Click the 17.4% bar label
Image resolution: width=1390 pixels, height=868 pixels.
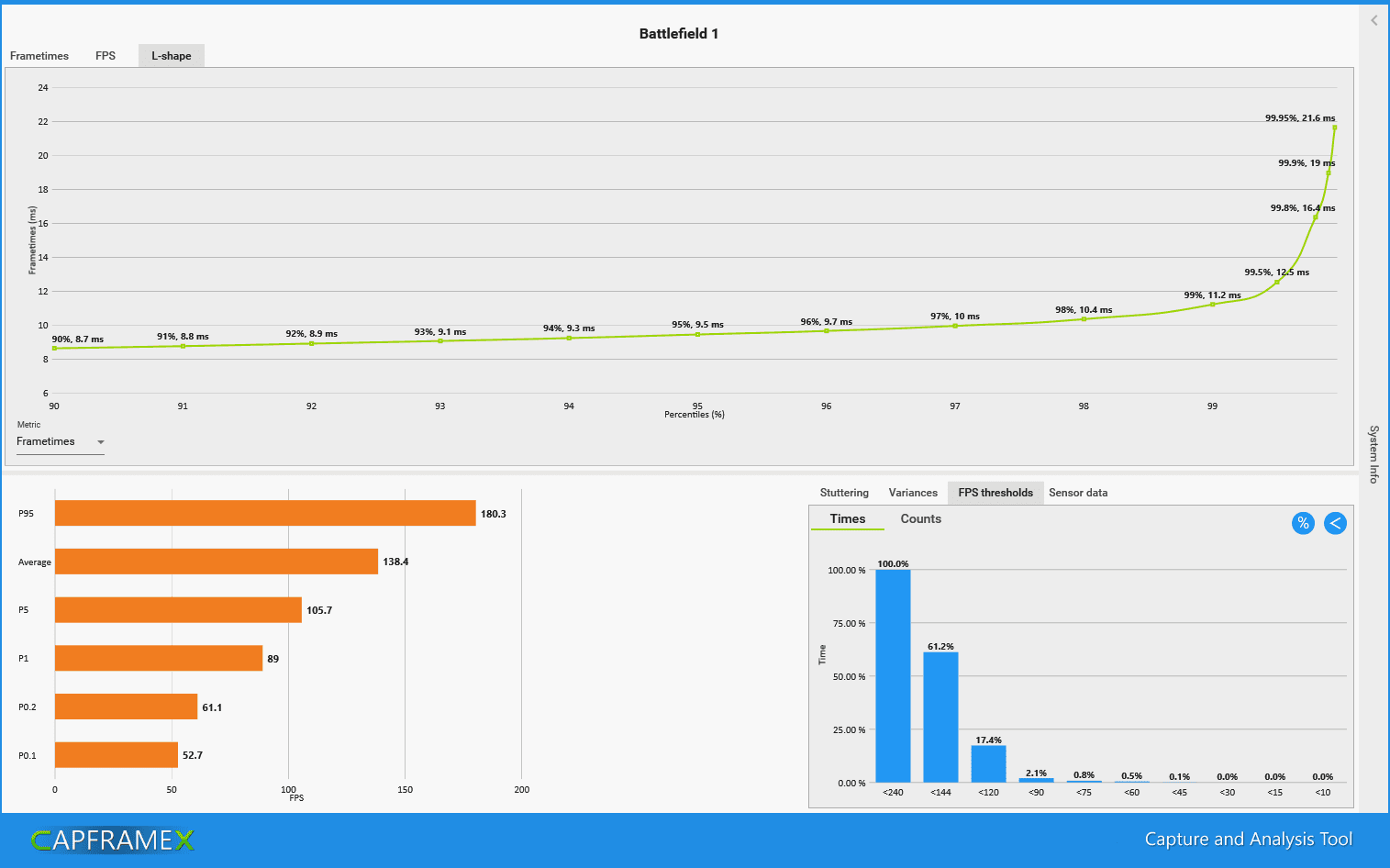point(988,740)
